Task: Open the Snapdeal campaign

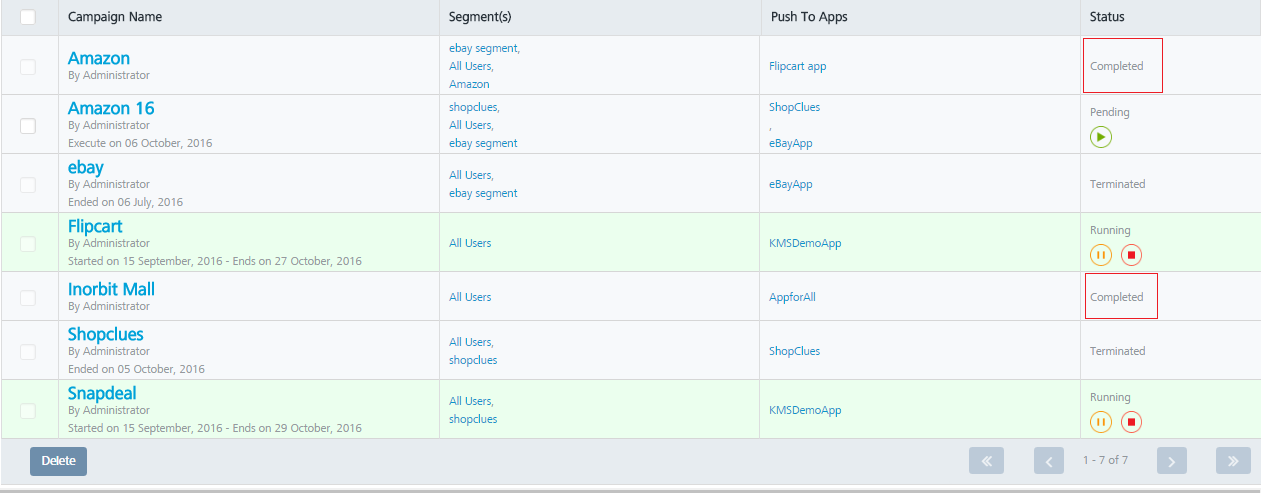Action: click(x=102, y=393)
